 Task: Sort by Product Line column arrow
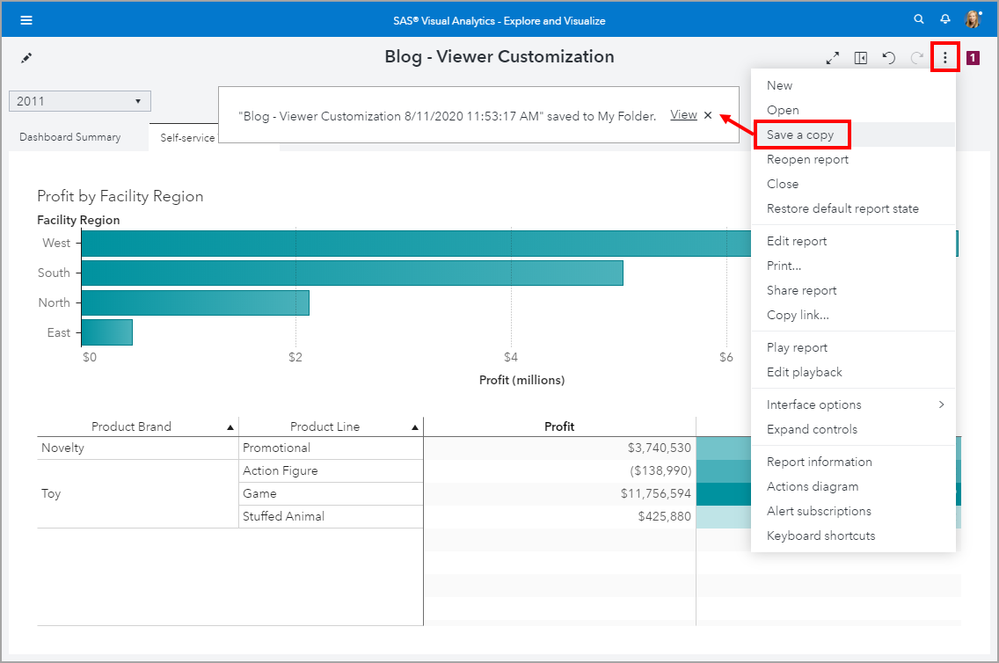(x=415, y=428)
